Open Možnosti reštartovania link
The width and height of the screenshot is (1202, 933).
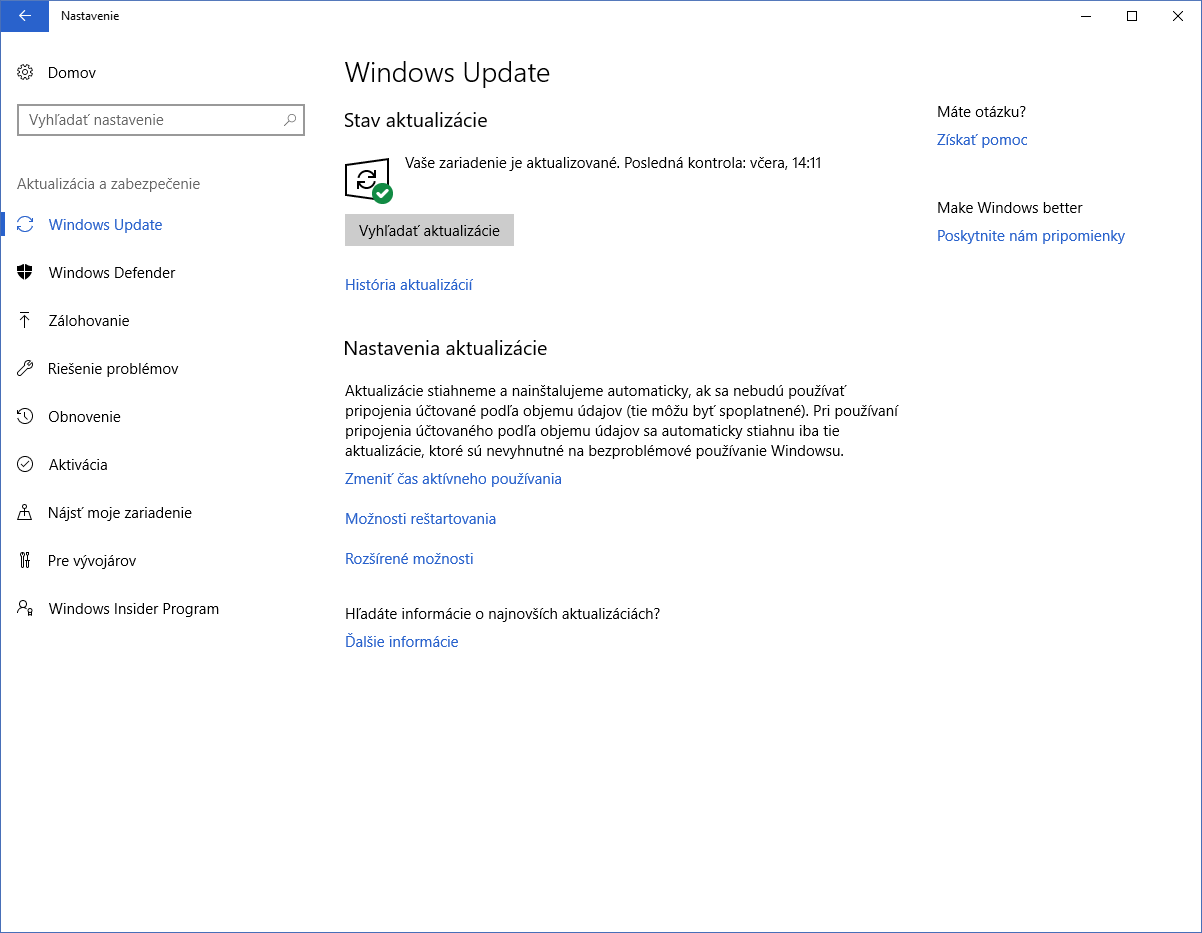(420, 519)
